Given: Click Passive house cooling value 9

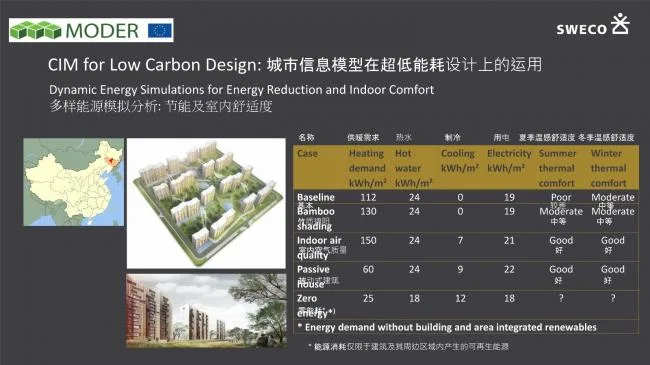Looking at the screenshot, I should tap(460, 270).
